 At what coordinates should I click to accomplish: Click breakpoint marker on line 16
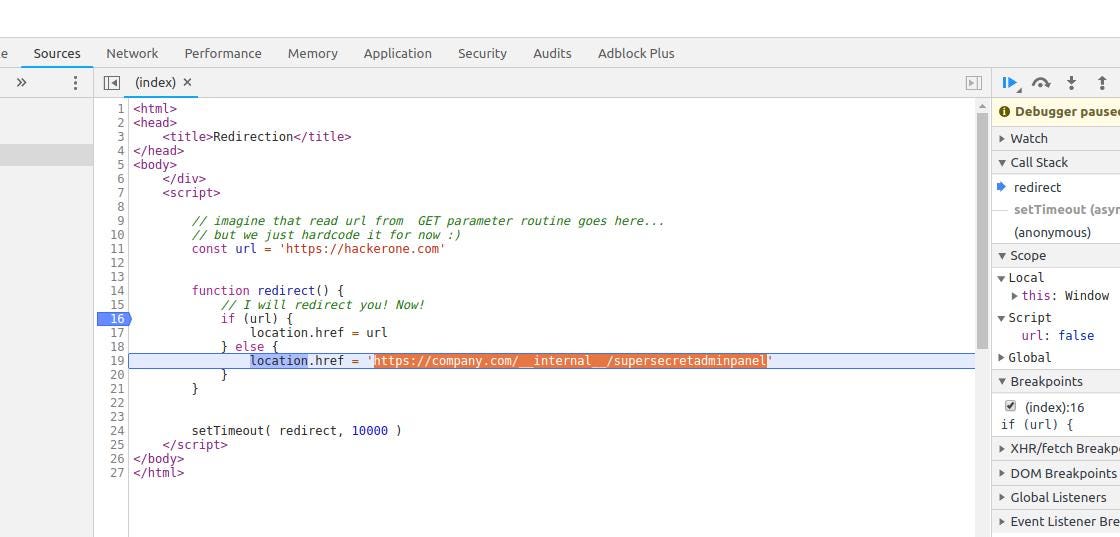coord(114,318)
